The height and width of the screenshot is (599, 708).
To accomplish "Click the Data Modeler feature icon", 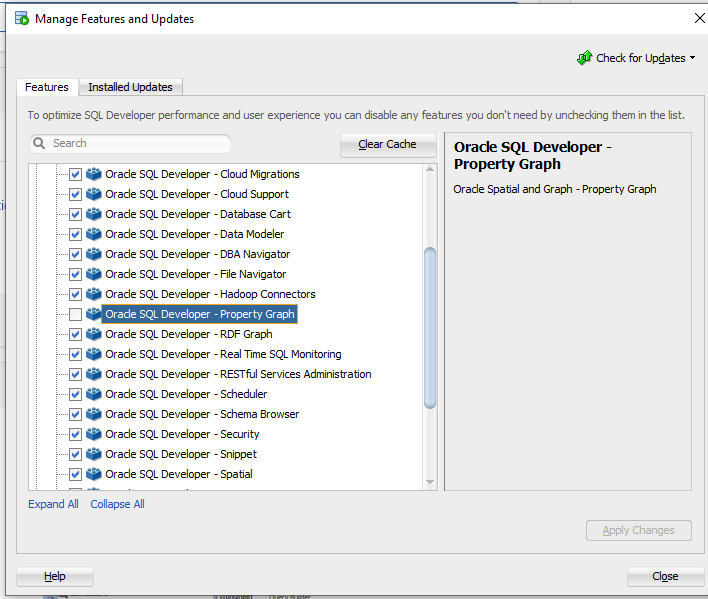I will [93, 234].
